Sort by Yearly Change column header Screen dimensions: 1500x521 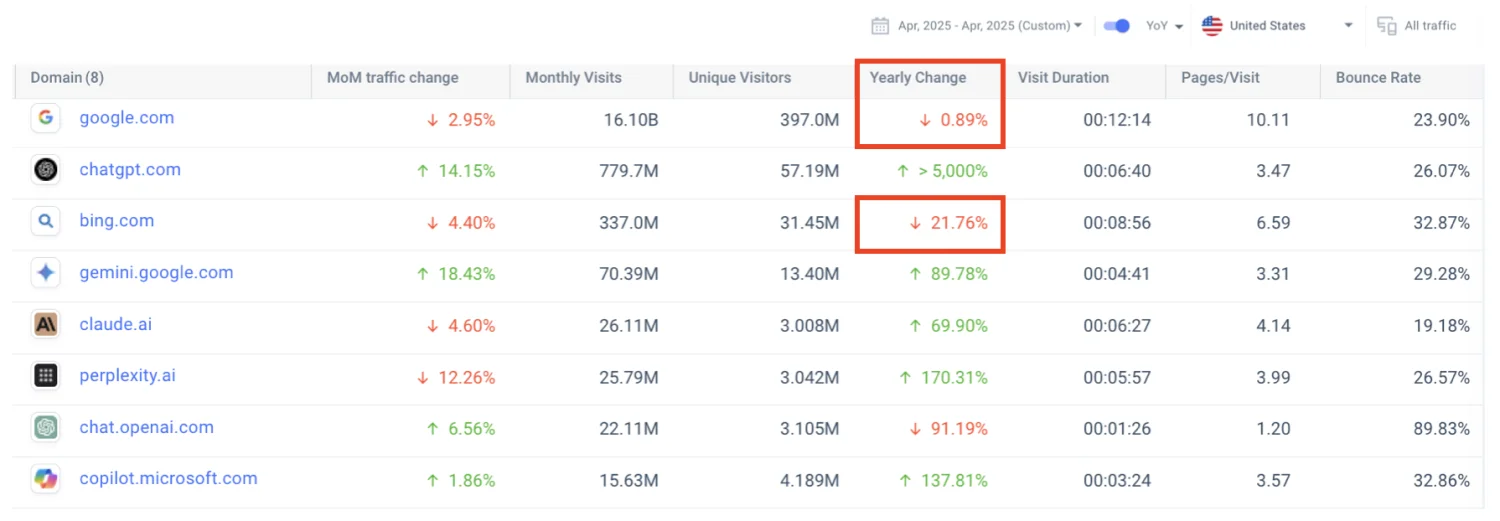[x=917, y=78]
